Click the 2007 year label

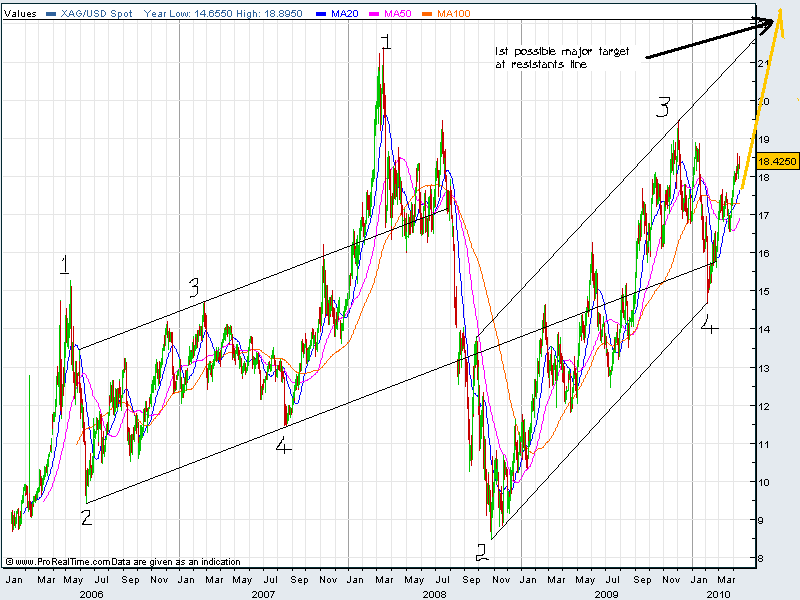click(x=263, y=594)
